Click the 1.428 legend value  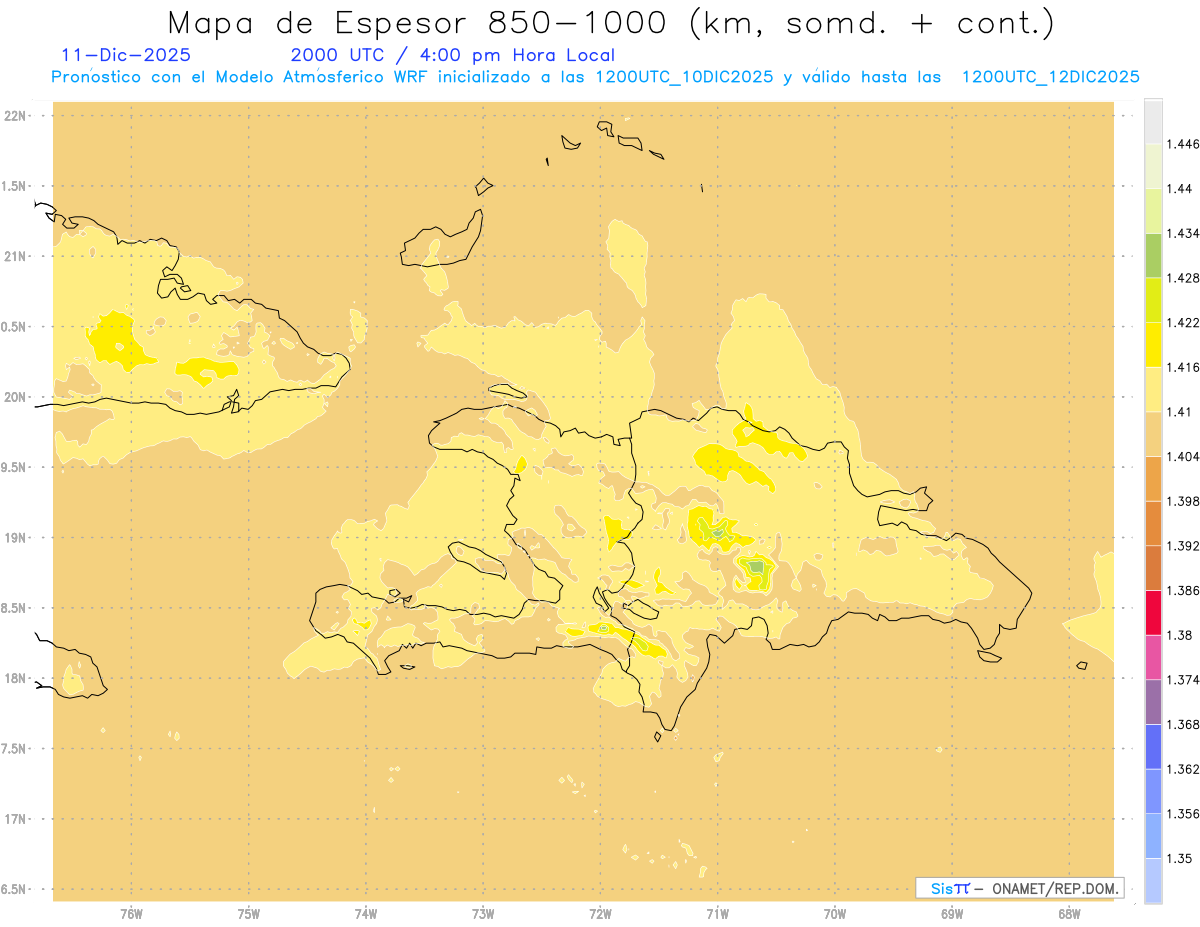click(1182, 278)
